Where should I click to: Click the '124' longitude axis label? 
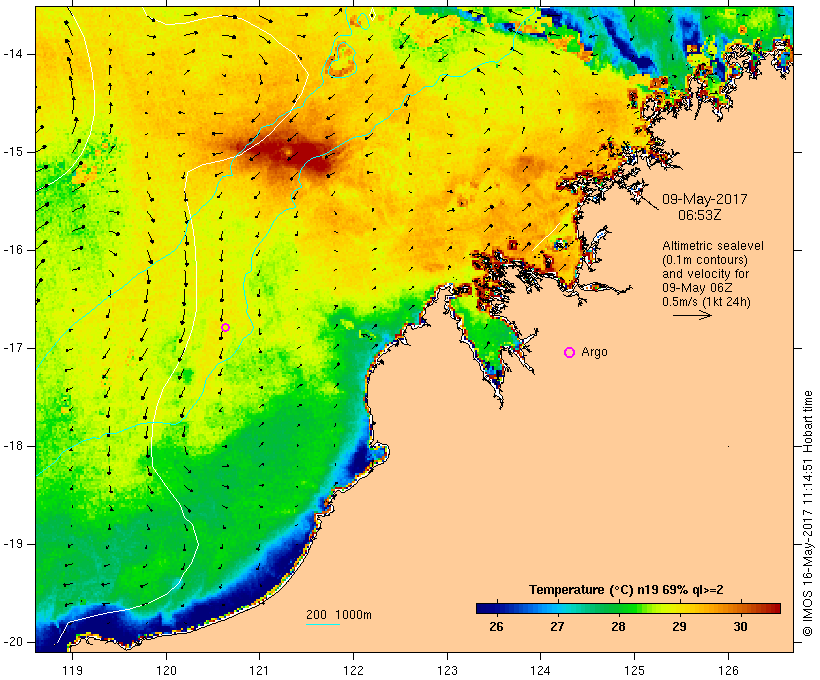coord(541,670)
